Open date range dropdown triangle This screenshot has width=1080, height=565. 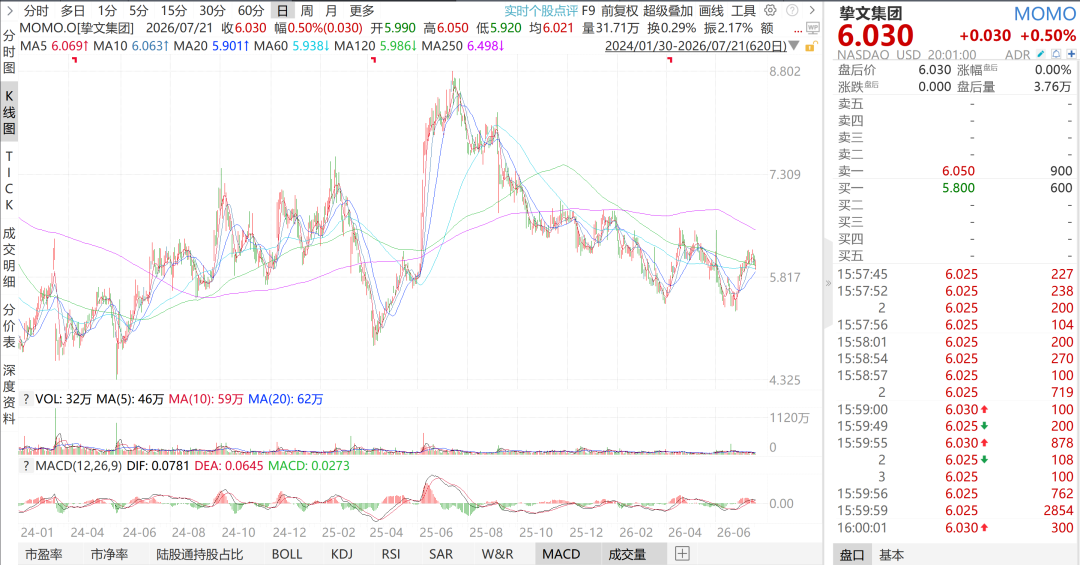pos(793,46)
